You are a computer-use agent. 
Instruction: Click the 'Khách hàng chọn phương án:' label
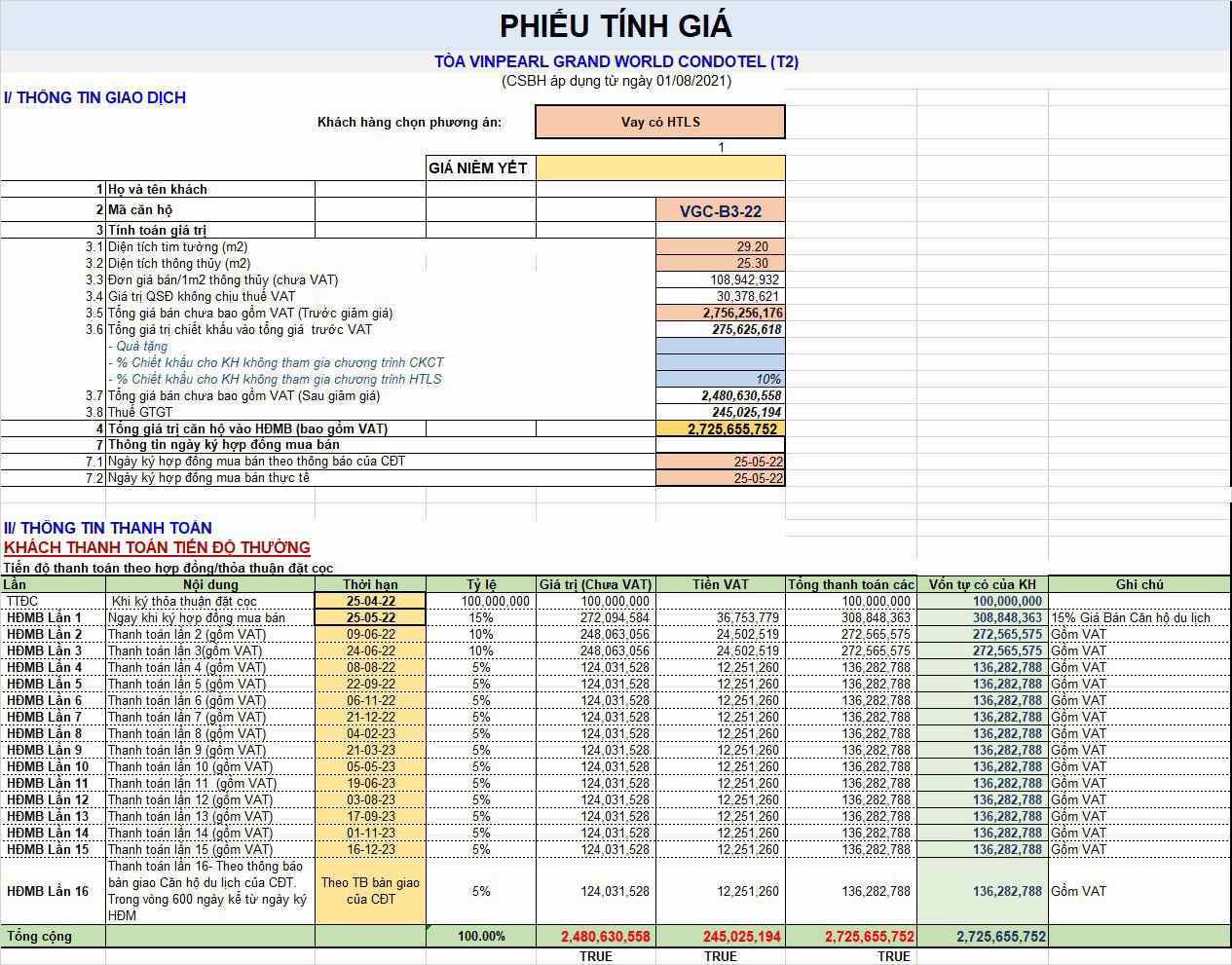point(410,122)
